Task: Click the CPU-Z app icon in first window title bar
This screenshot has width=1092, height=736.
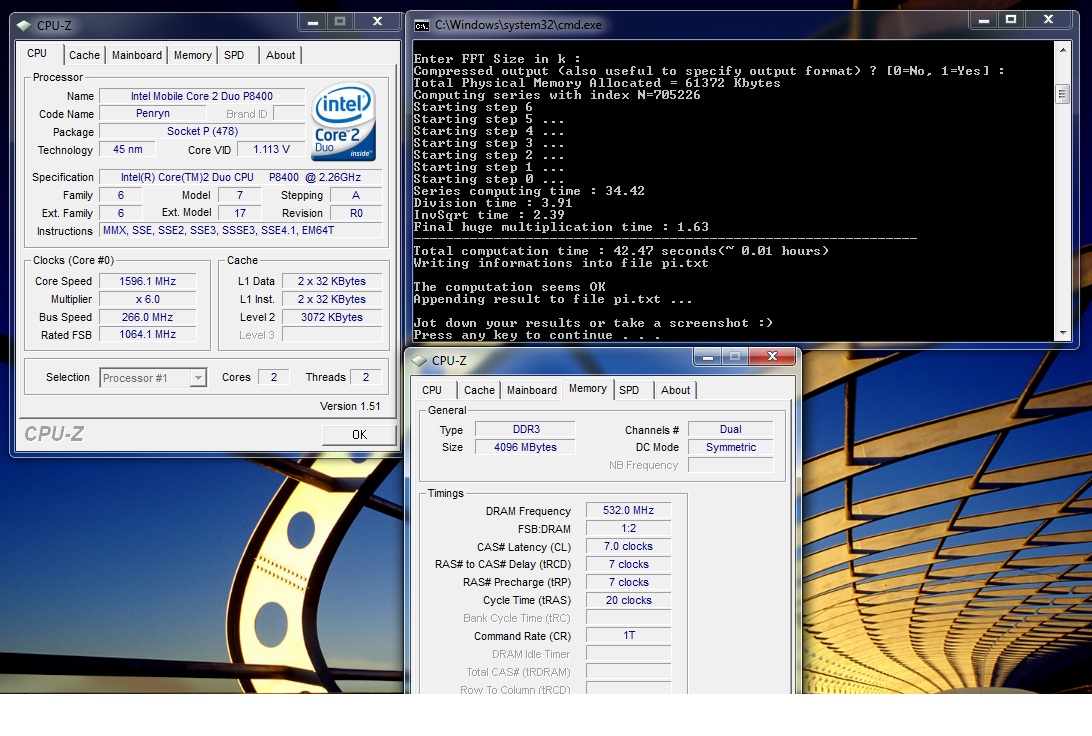Action: tap(24, 26)
